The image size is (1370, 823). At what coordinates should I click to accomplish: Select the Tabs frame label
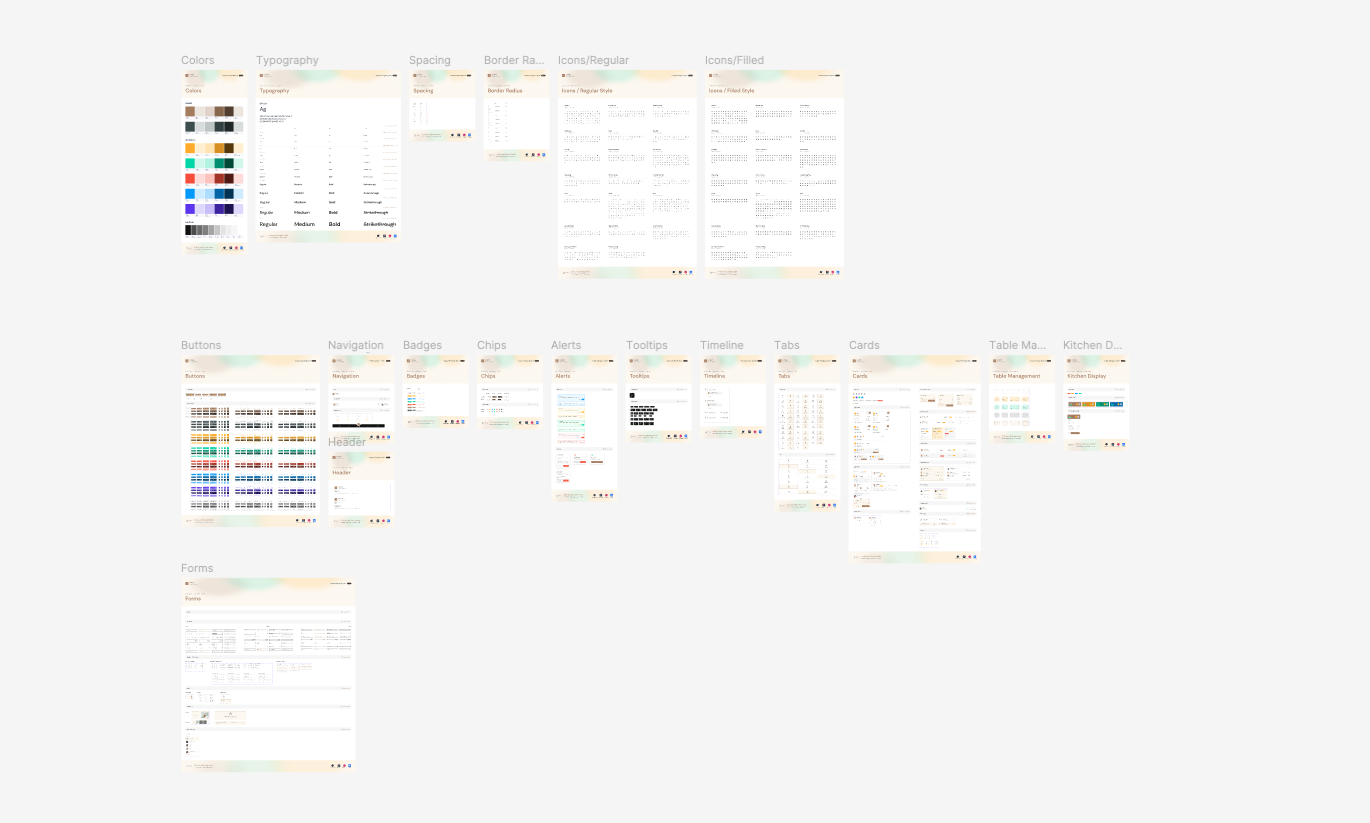click(x=786, y=345)
